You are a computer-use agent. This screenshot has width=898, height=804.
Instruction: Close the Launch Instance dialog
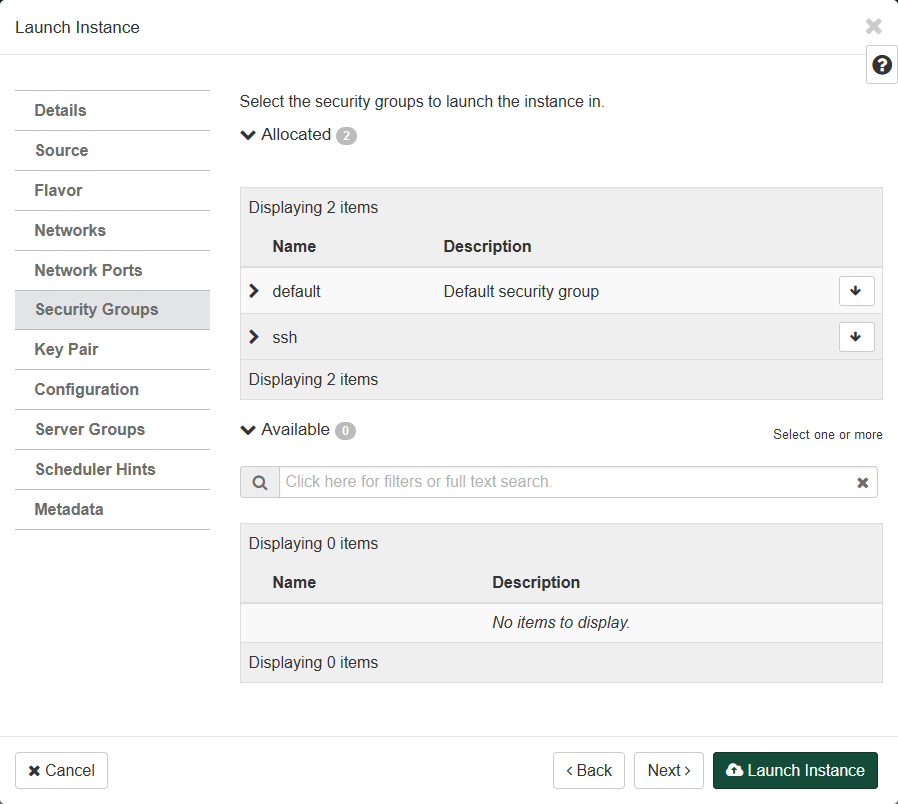click(873, 27)
